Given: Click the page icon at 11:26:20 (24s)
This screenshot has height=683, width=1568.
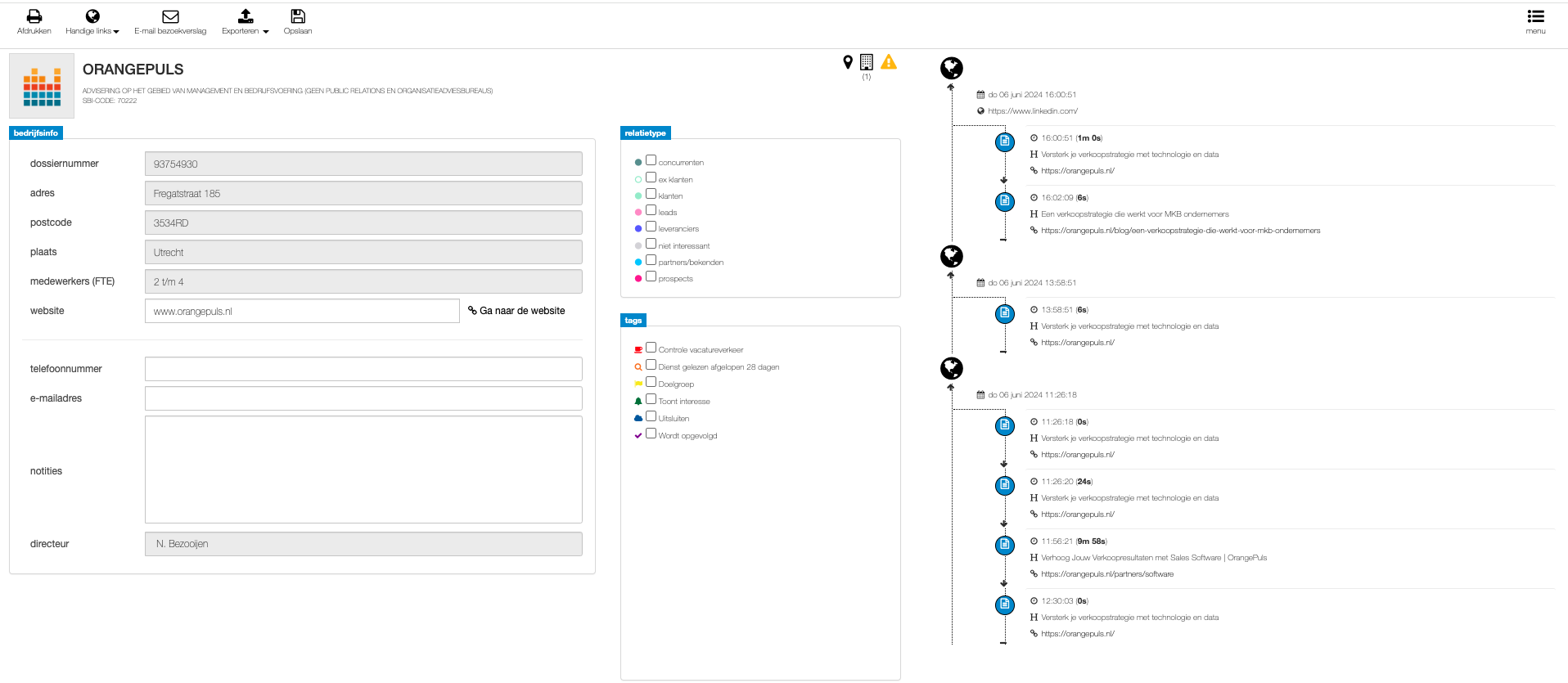Looking at the screenshot, I should [x=1004, y=485].
